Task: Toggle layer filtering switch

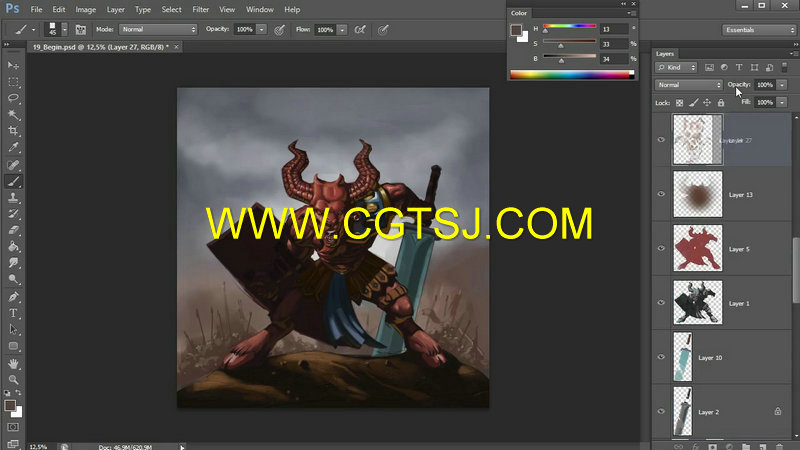Action: pos(785,67)
